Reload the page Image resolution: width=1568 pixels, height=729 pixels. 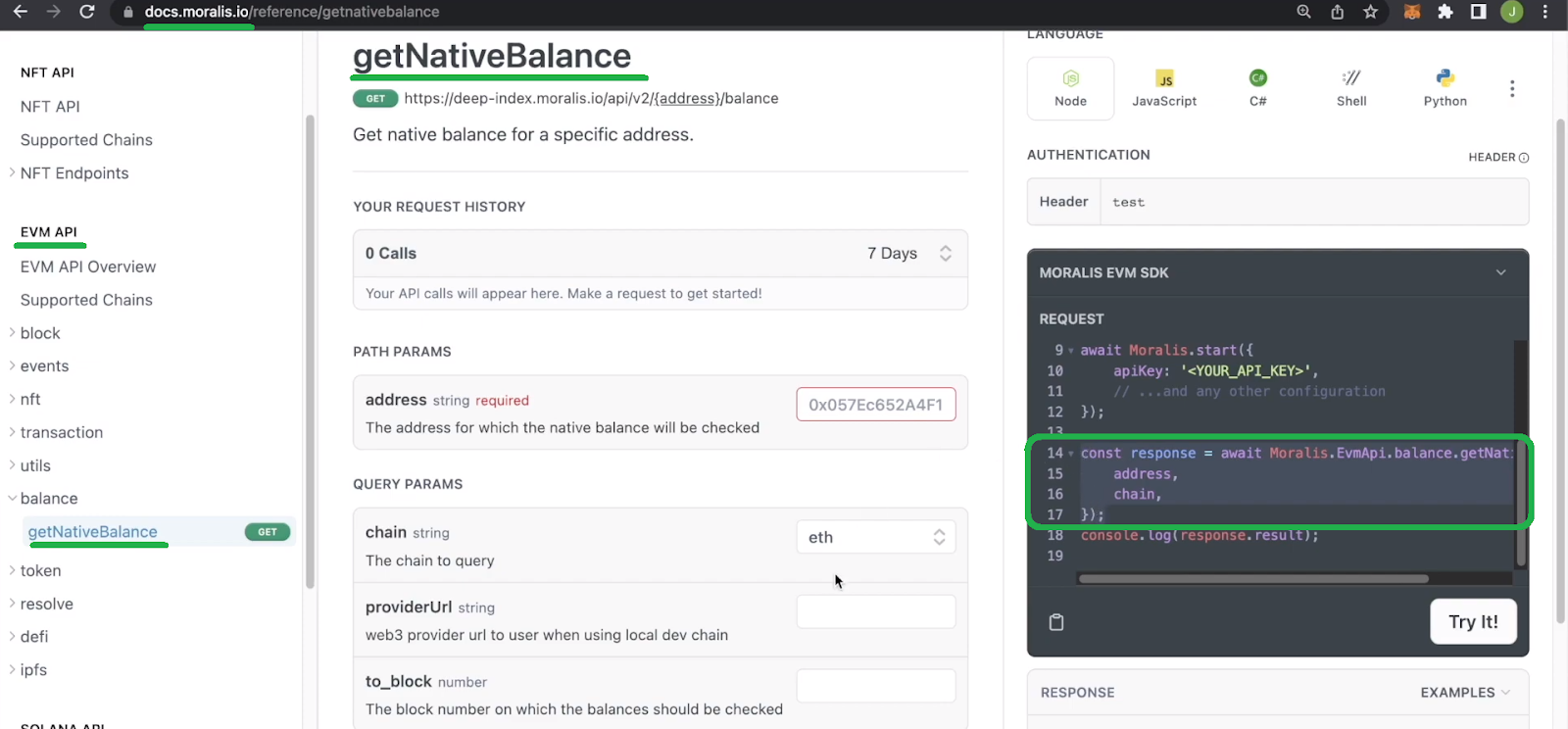(87, 12)
